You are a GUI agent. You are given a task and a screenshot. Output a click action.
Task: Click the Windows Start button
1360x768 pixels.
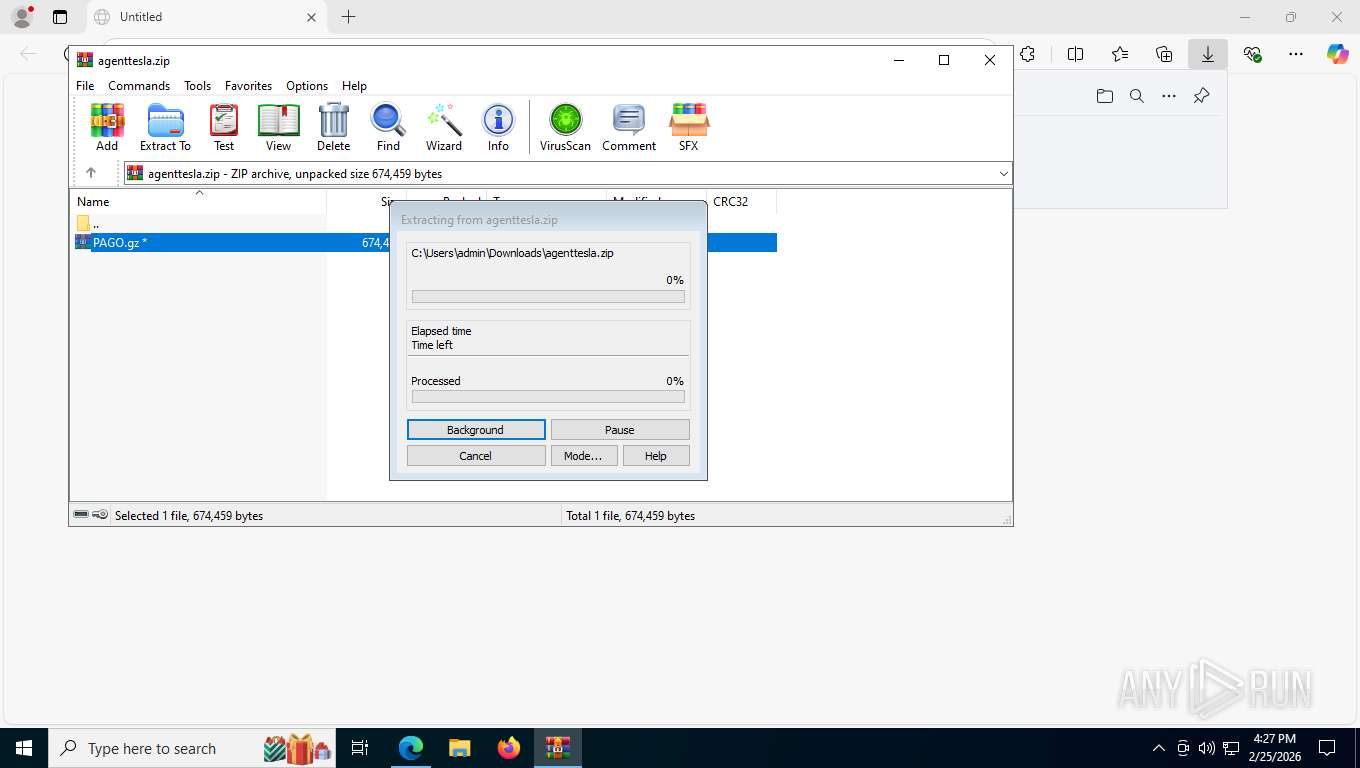pyautogui.click(x=23, y=748)
